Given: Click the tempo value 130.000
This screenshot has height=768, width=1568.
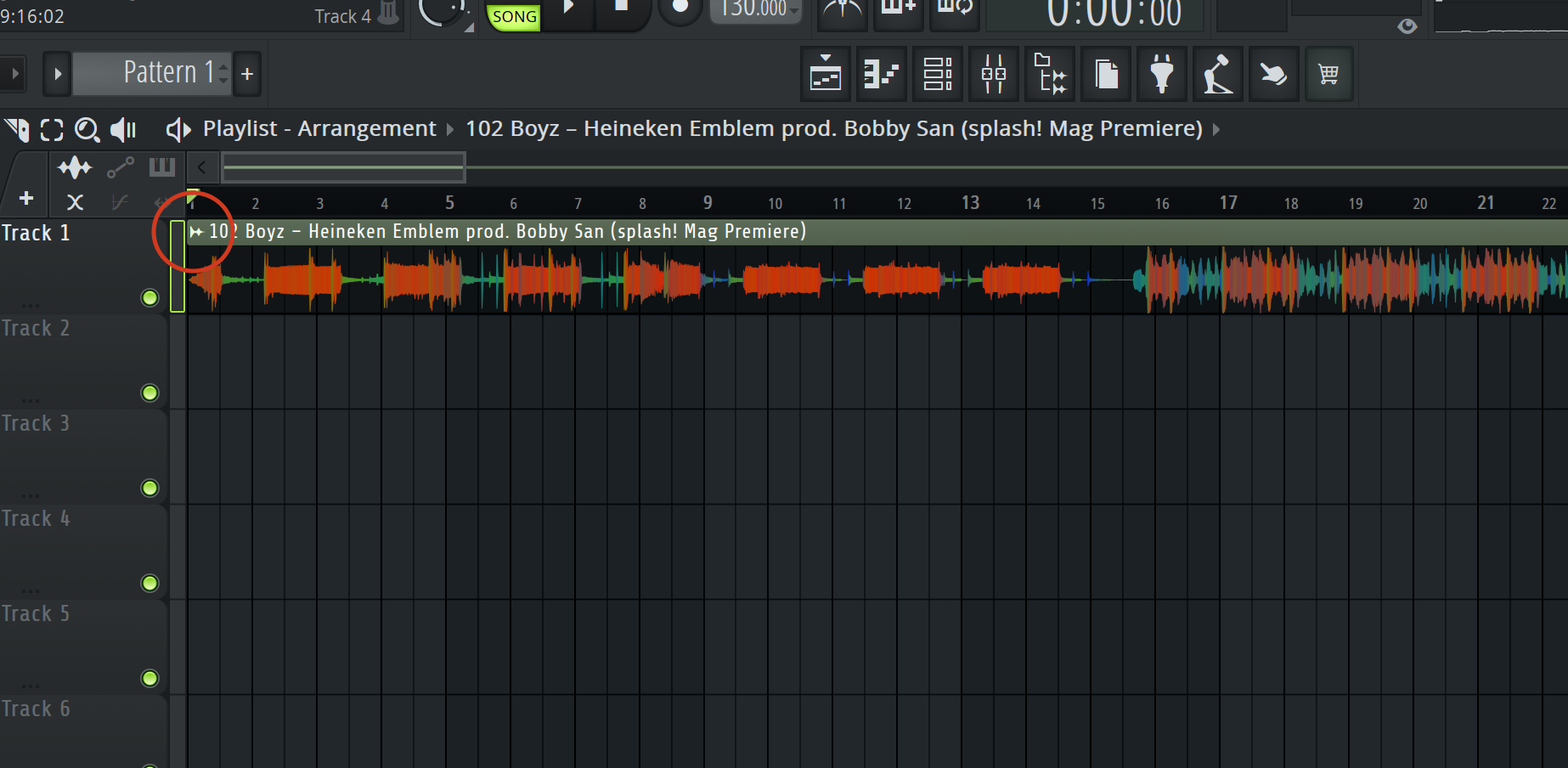Looking at the screenshot, I should coord(752,9).
